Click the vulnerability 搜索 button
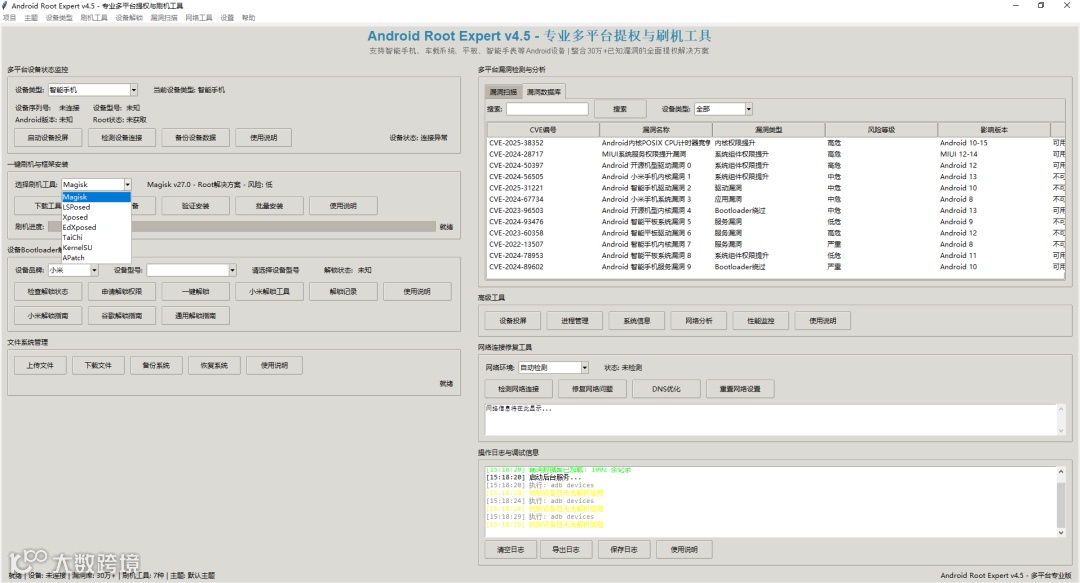The width and height of the screenshot is (1080, 583). tap(620, 109)
